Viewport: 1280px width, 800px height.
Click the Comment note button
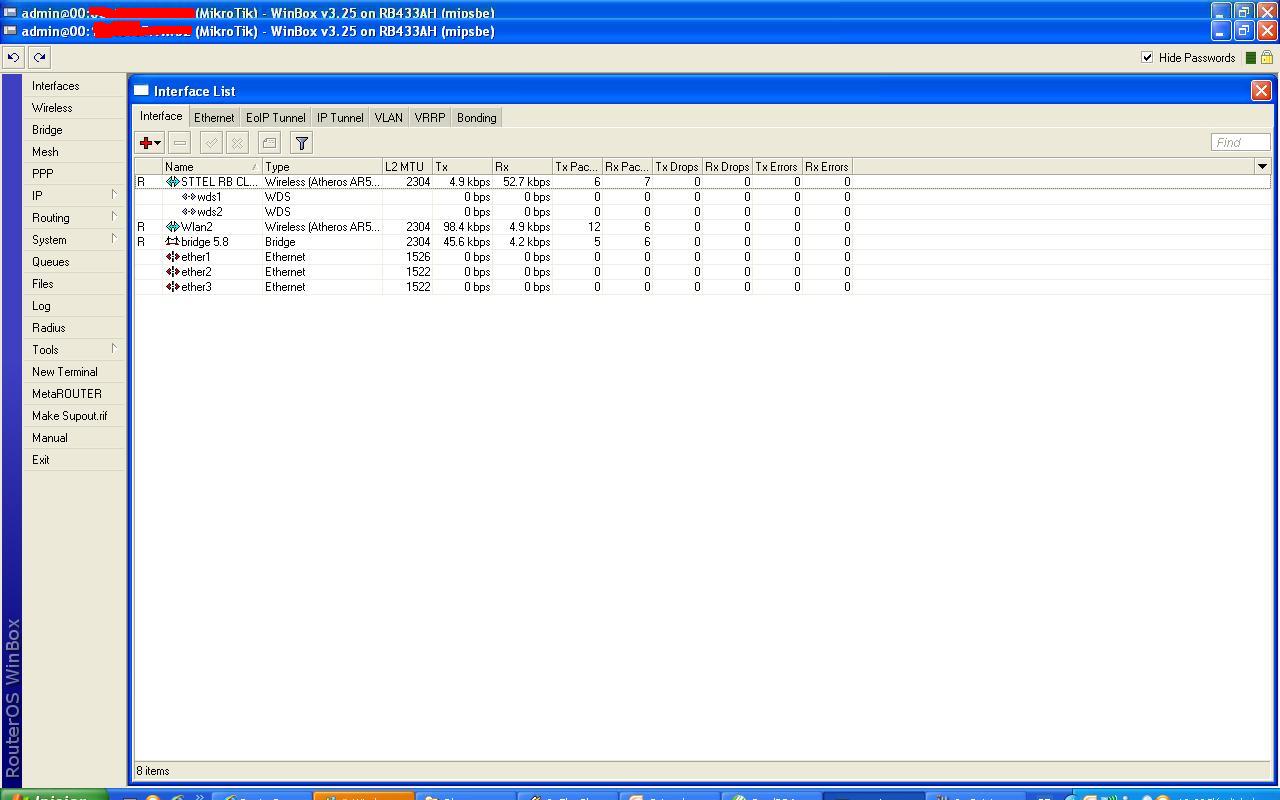coord(269,143)
